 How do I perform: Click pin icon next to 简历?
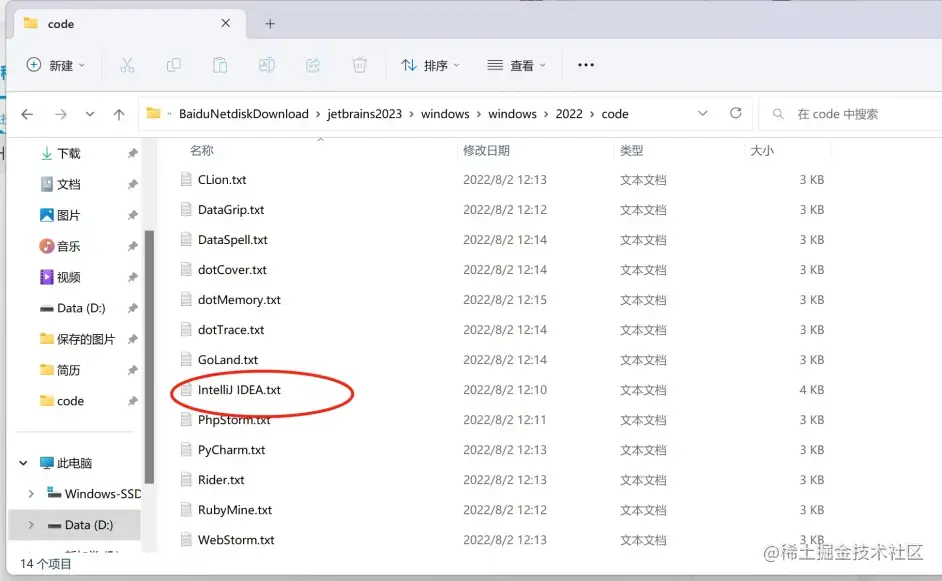[133, 370]
